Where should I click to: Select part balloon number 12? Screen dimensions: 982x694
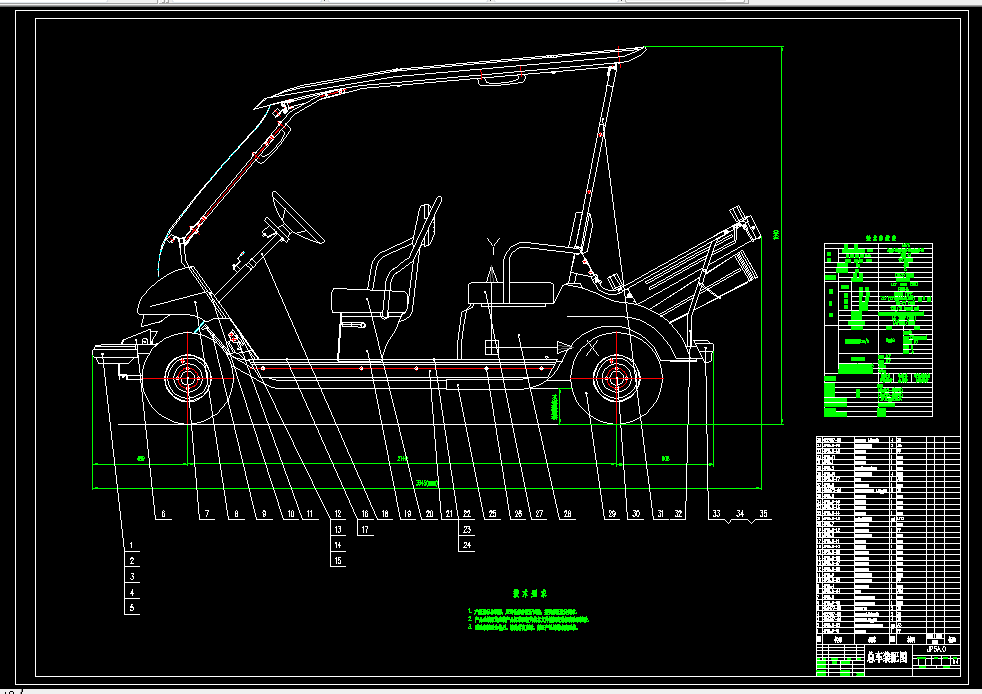(338, 514)
